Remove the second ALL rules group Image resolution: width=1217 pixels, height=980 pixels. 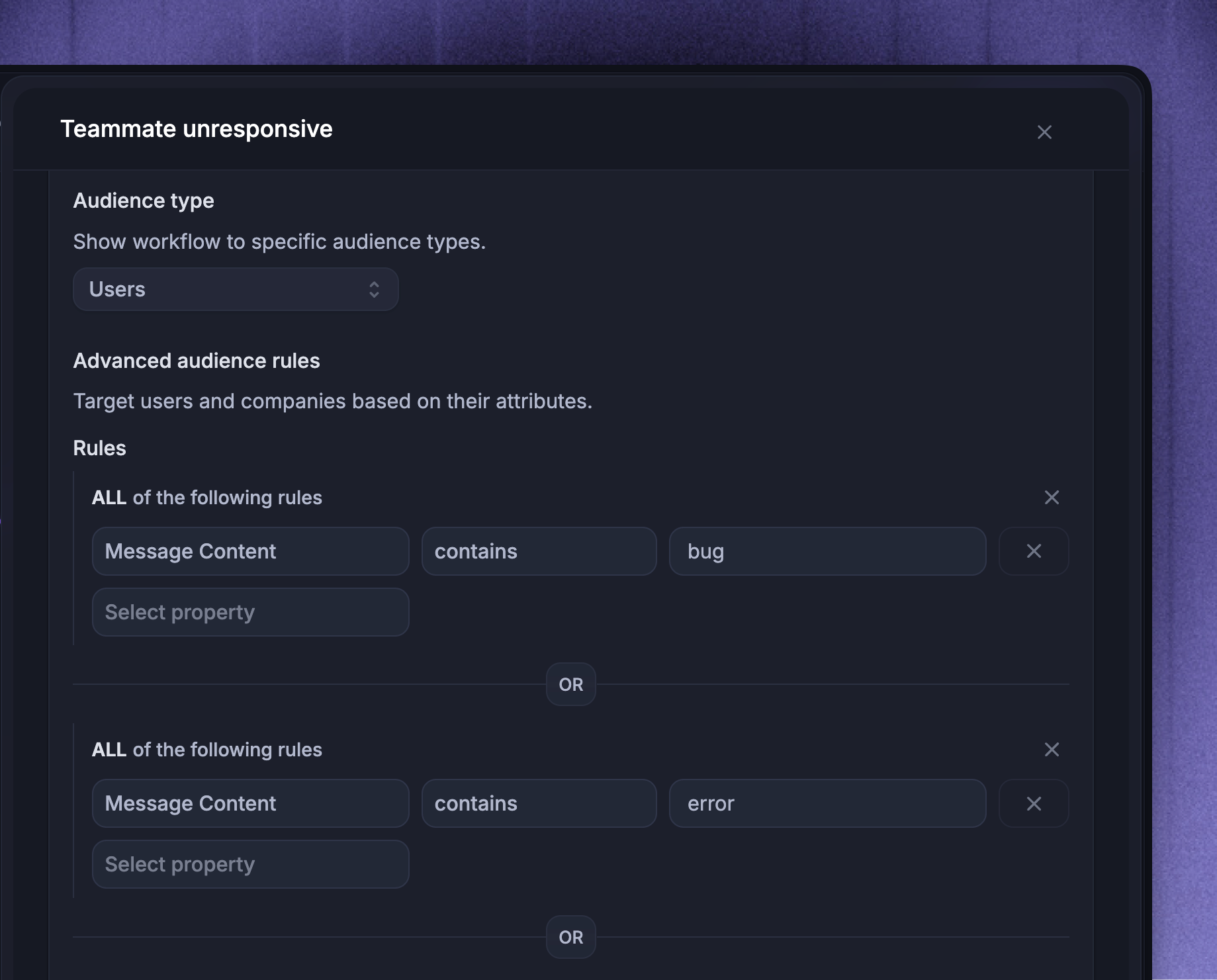point(1052,750)
